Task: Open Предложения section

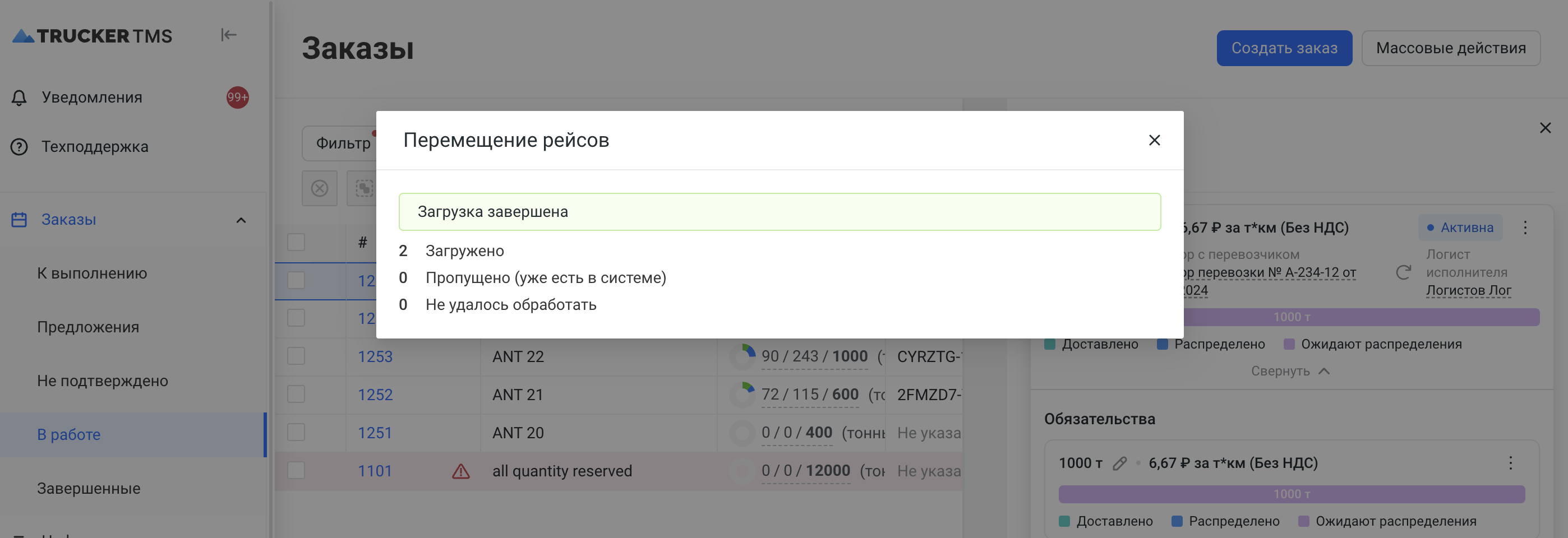Action: click(x=88, y=327)
